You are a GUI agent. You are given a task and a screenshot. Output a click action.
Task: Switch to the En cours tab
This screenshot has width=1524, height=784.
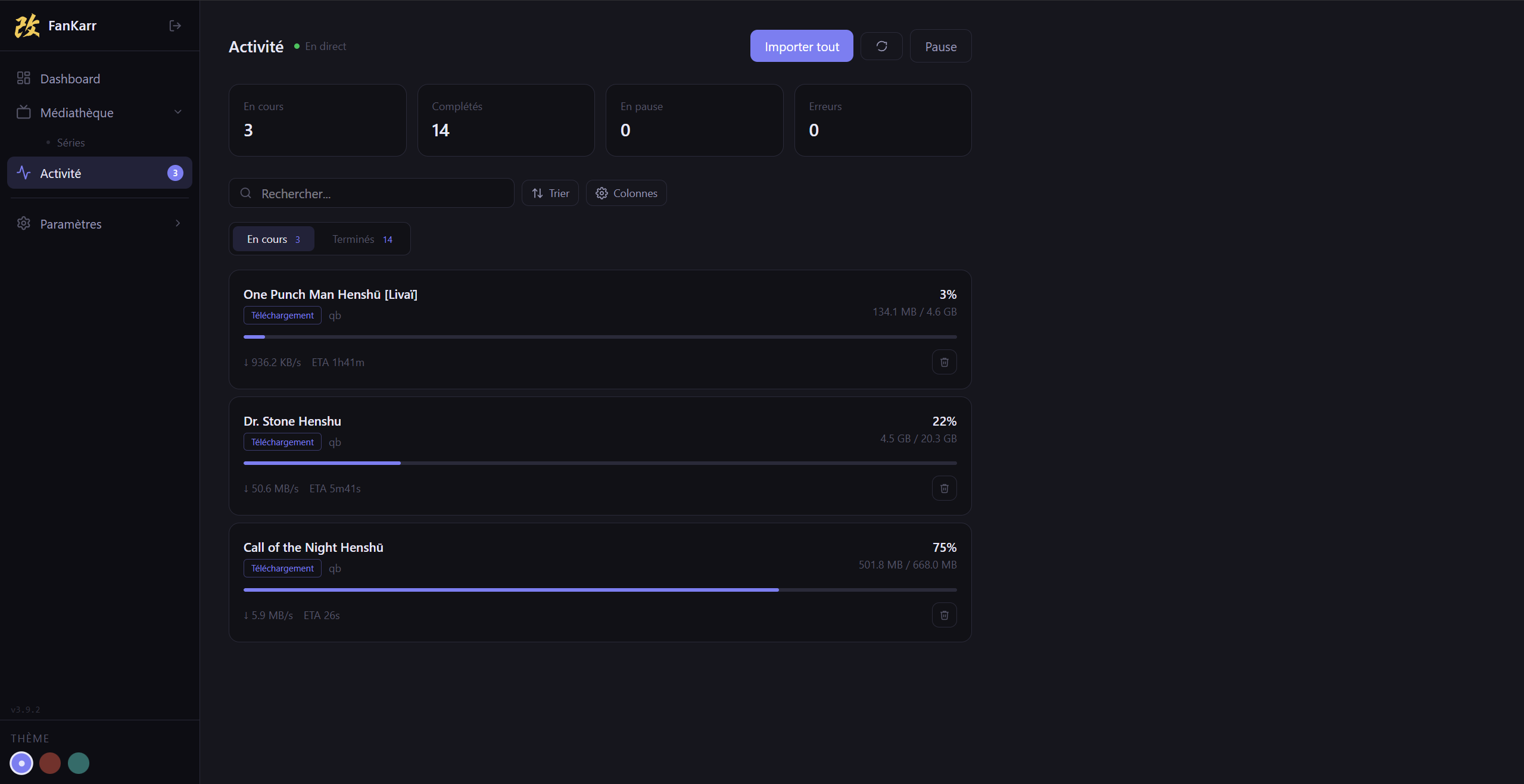273,239
